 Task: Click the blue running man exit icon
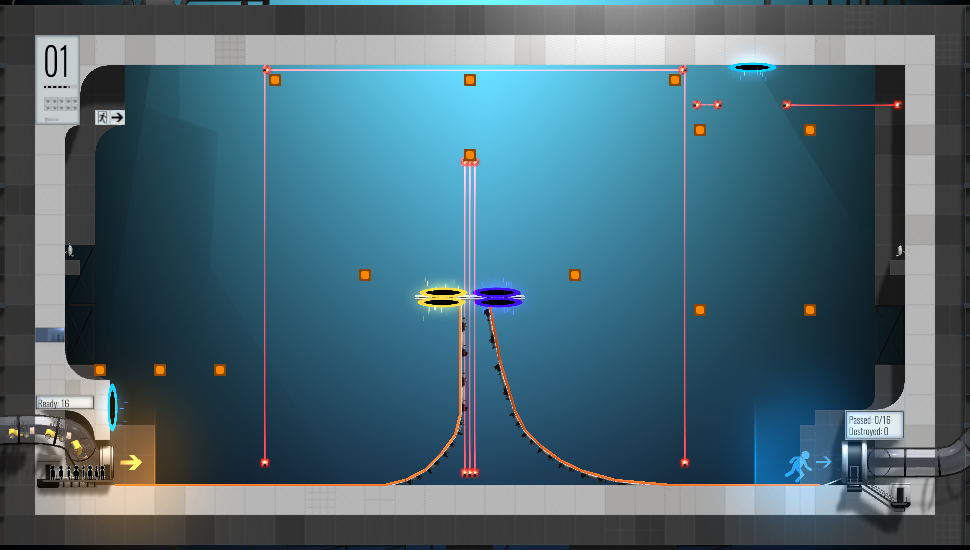(x=798, y=466)
